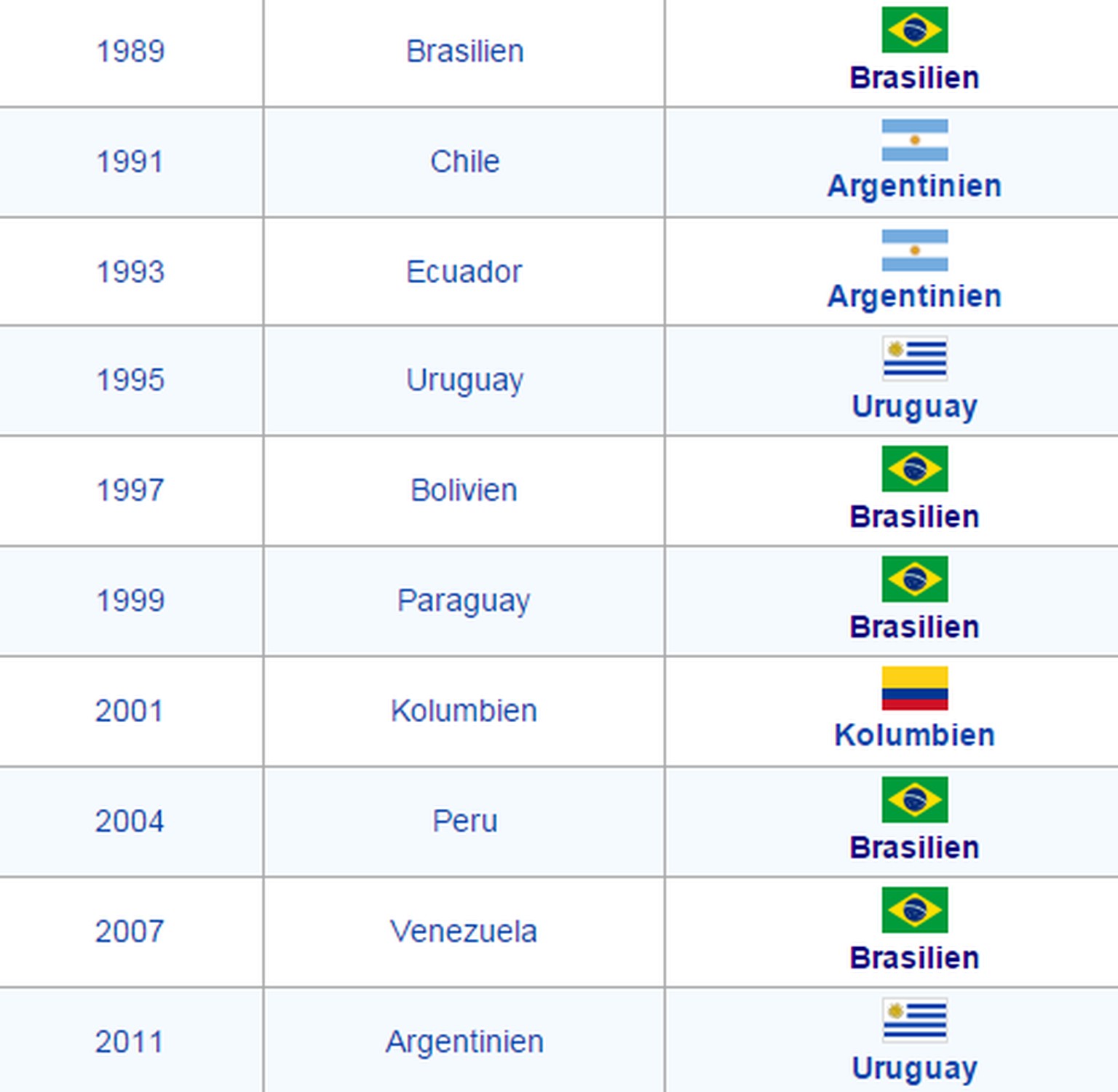Open host country link Peru
The image size is (1118, 1092).
[464, 821]
